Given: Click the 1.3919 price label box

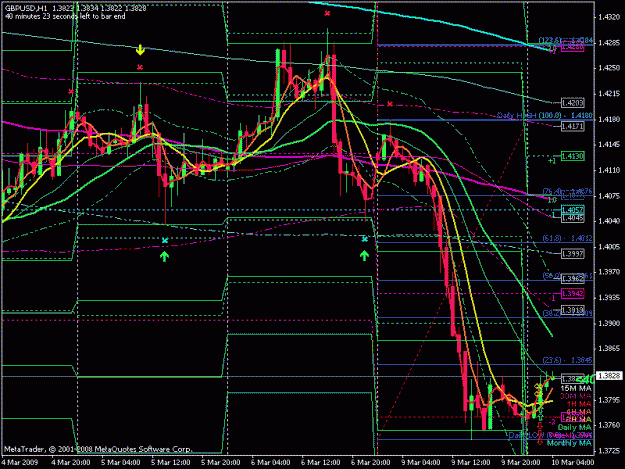Looking at the screenshot, I should pos(573,310).
